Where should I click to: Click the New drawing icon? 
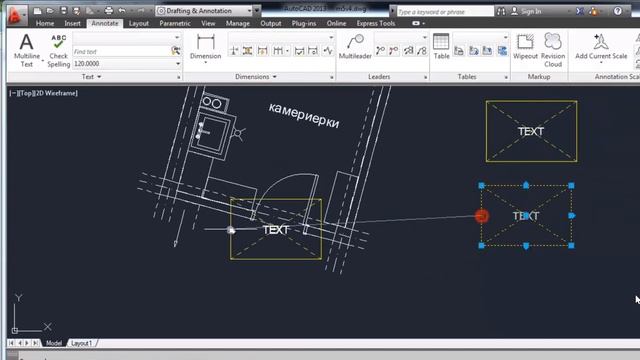[x=38, y=11]
